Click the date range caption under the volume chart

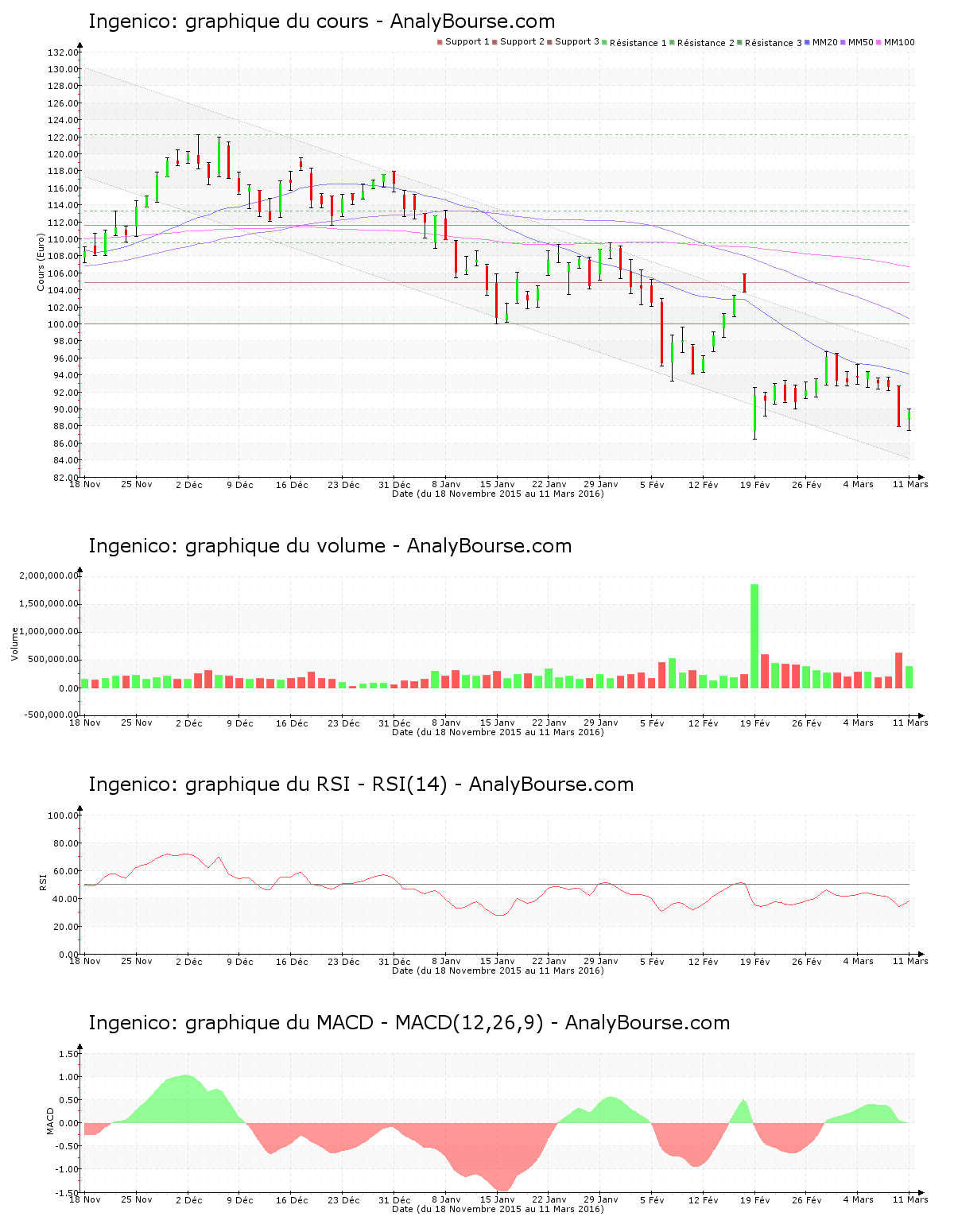pos(498,732)
